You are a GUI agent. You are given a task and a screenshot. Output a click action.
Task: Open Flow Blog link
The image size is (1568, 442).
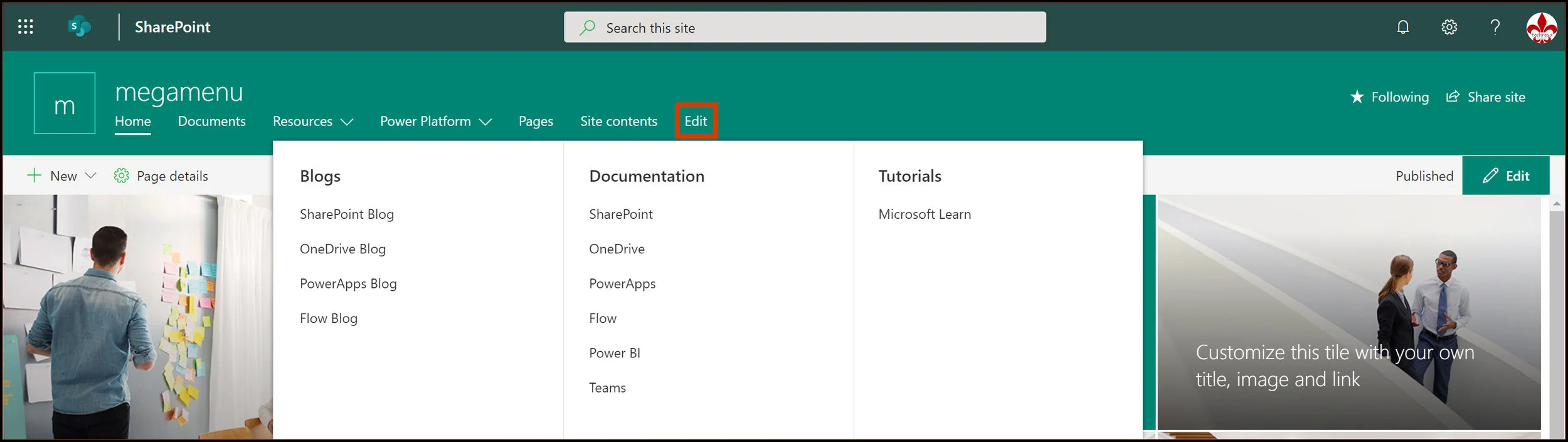(x=329, y=318)
